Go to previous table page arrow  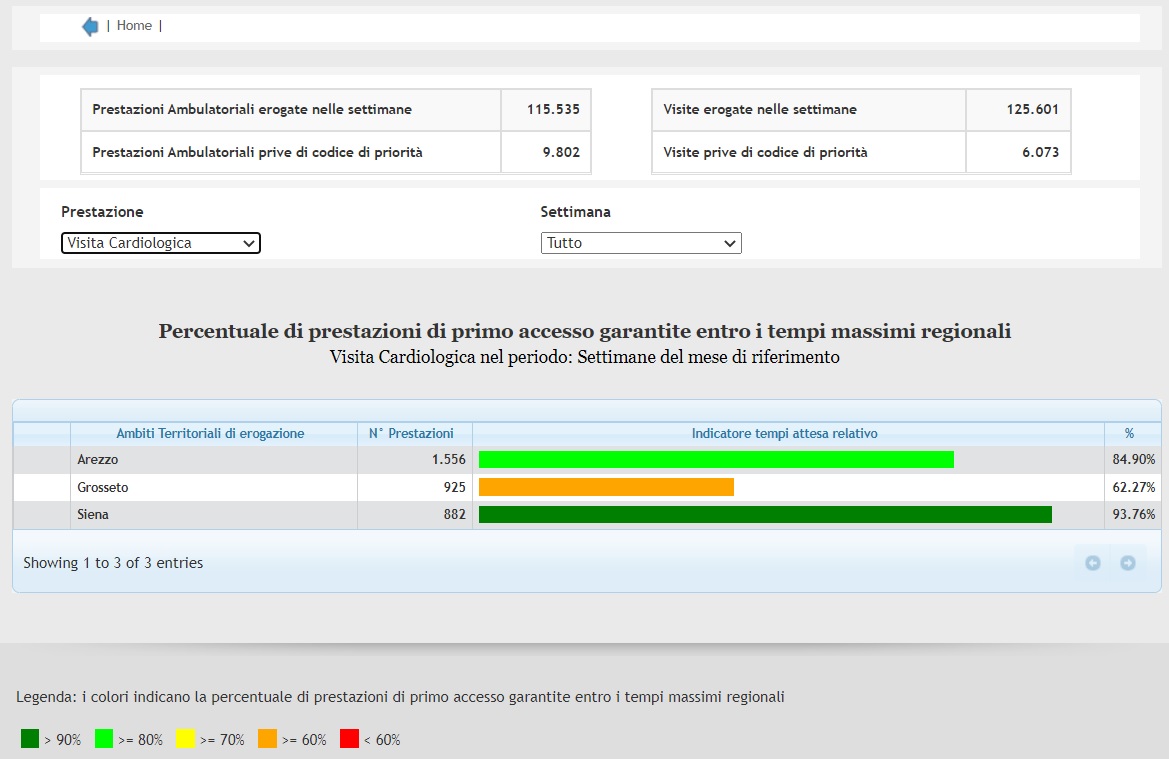pyautogui.click(x=1093, y=563)
